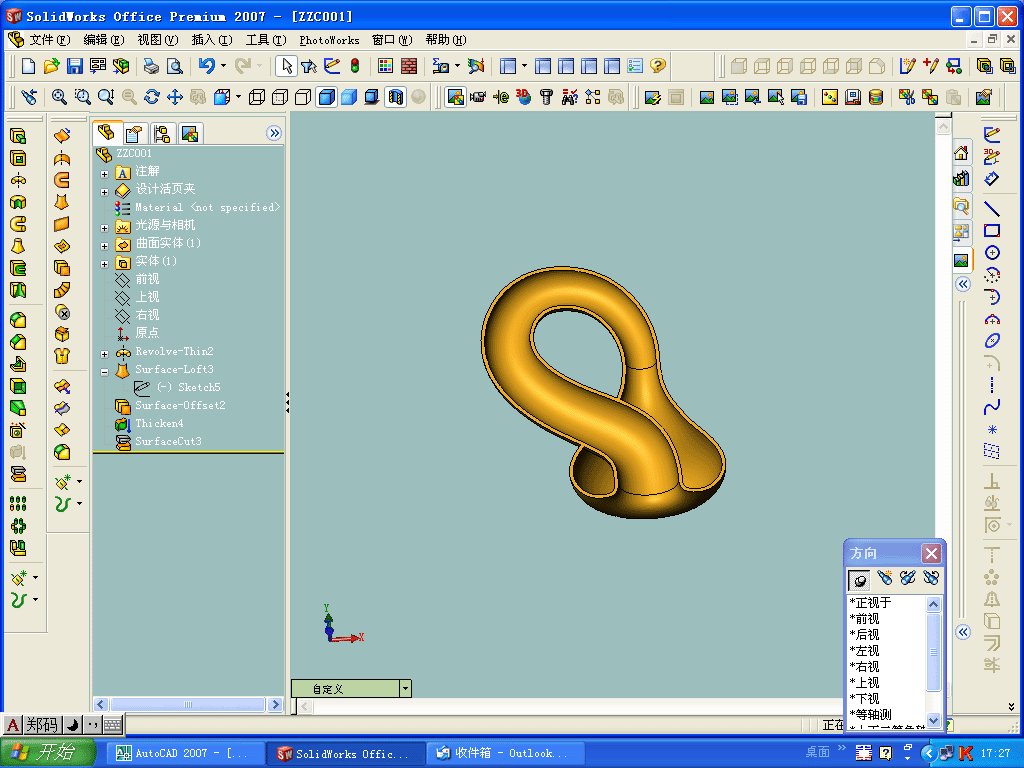Open Print Preview icon

coord(174,66)
